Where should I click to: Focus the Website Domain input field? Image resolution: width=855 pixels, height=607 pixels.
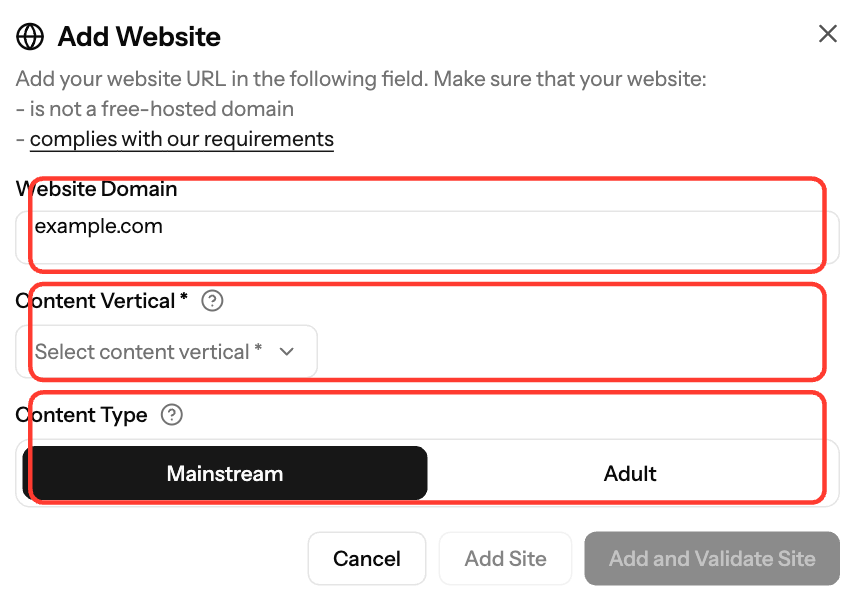[428, 237]
